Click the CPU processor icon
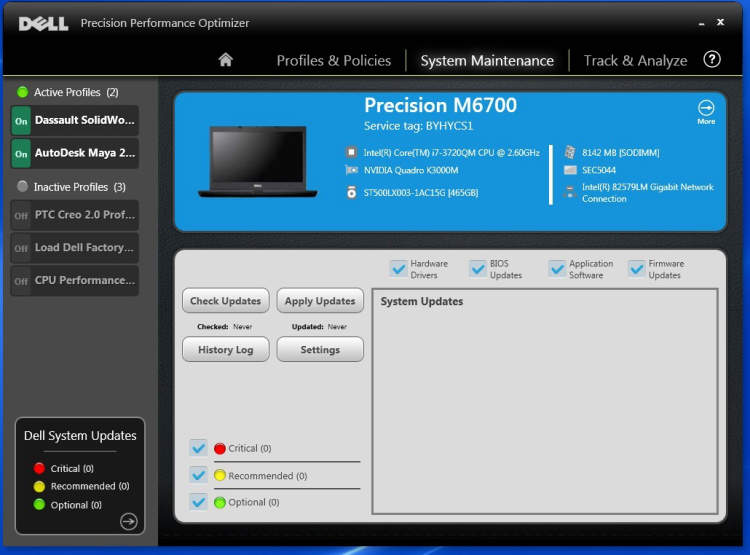This screenshot has width=750, height=555. pyautogui.click(x=352, y=152)
